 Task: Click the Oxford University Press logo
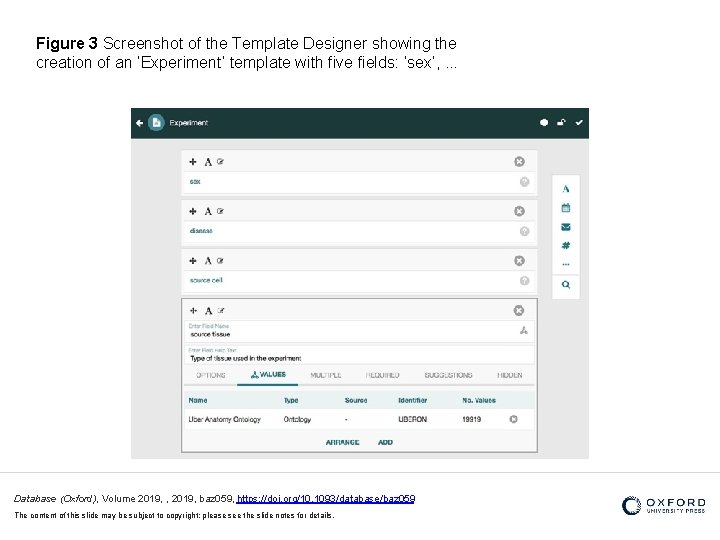coord(664,506)
